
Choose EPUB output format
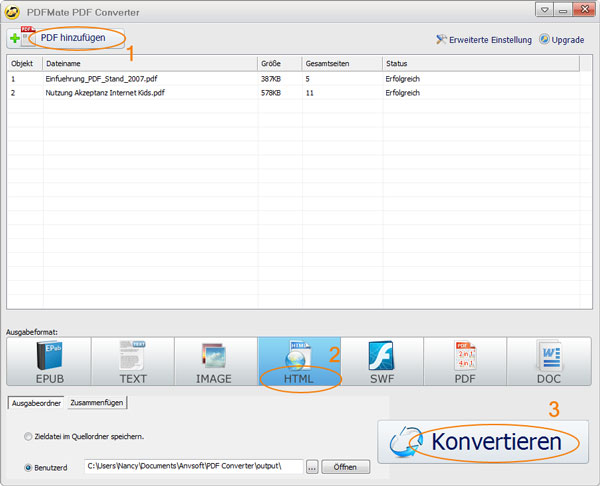click(49, 361)
